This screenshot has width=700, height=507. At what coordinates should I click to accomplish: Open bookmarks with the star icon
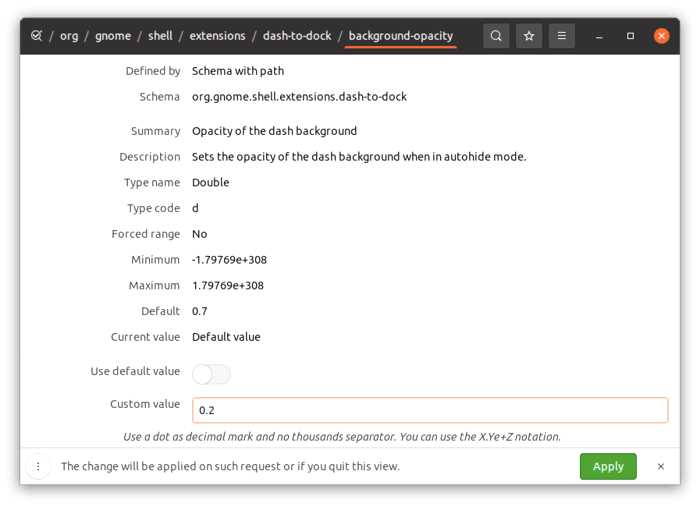[x=529, y=36]
